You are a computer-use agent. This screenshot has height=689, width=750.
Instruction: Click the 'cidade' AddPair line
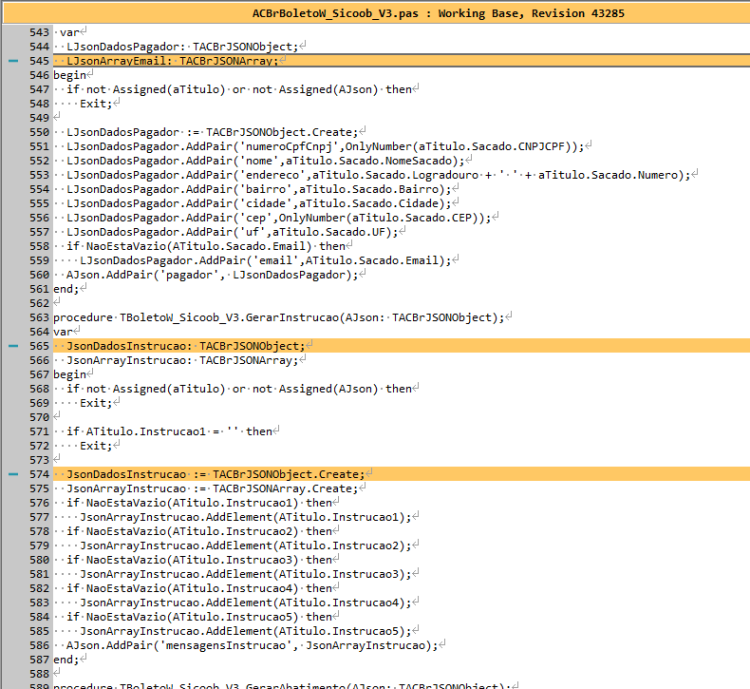coord(259,203)
